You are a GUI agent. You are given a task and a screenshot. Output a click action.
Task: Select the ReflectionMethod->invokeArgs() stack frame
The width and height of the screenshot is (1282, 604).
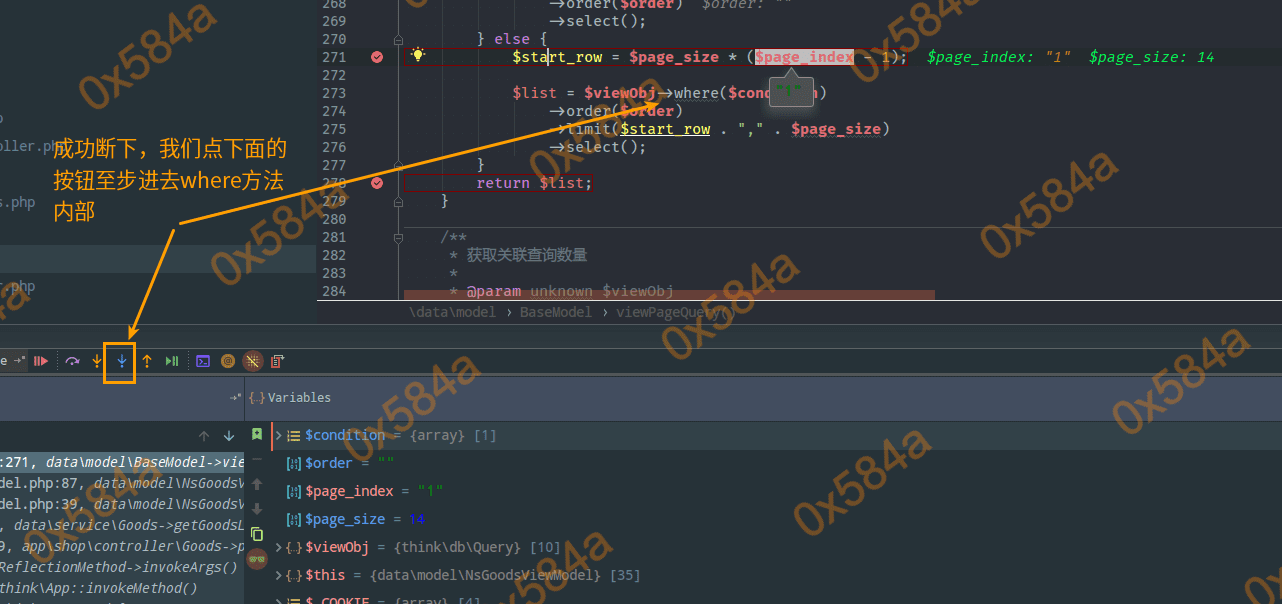pyautogui.click(x=118, y=567)
